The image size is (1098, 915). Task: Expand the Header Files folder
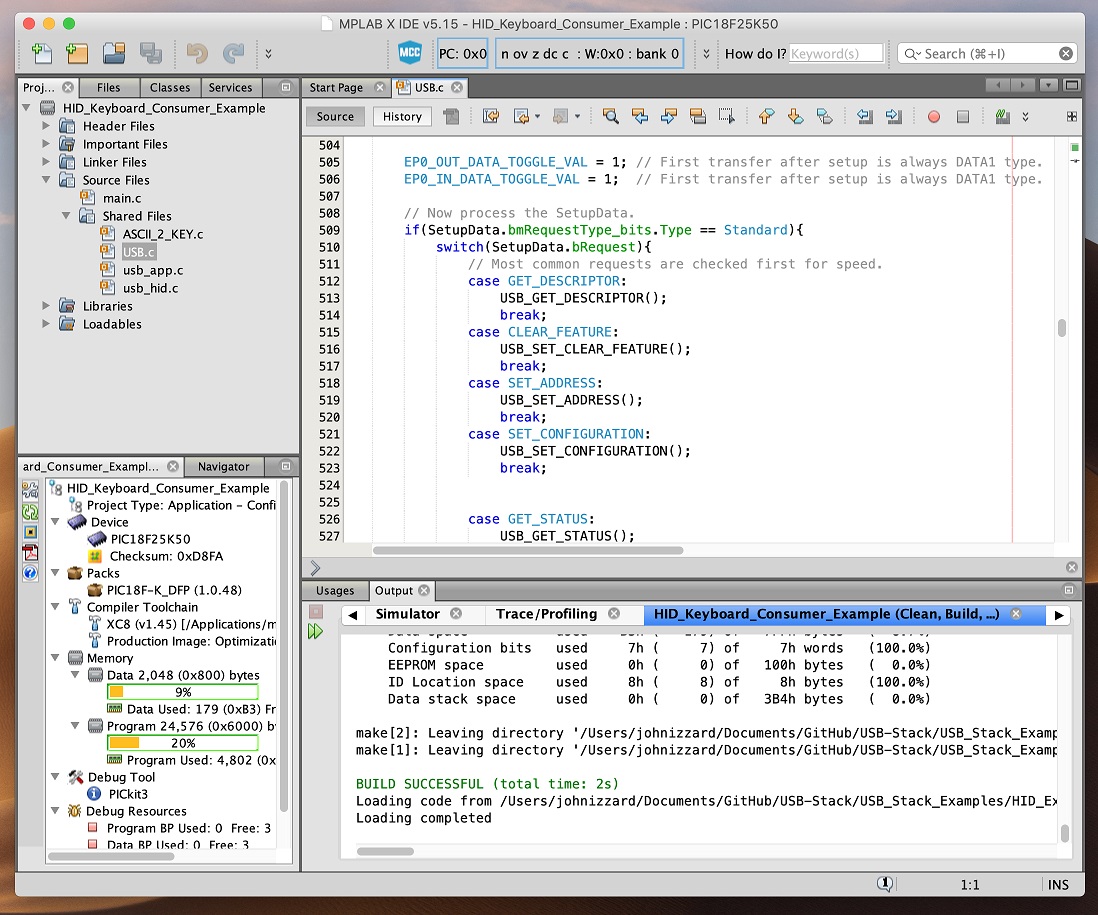coord(46,126)
